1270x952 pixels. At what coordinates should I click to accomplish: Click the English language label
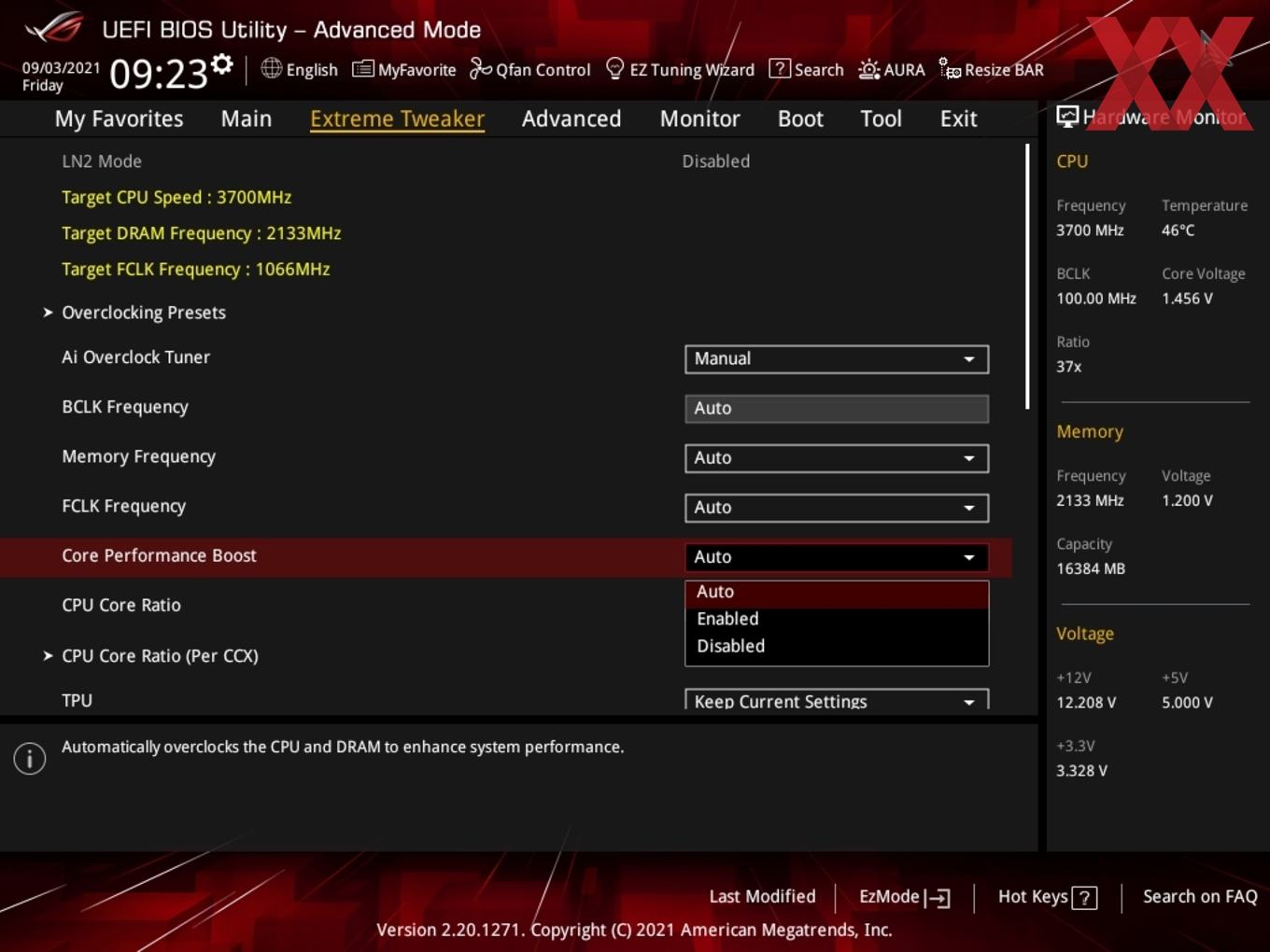(312, 70)
